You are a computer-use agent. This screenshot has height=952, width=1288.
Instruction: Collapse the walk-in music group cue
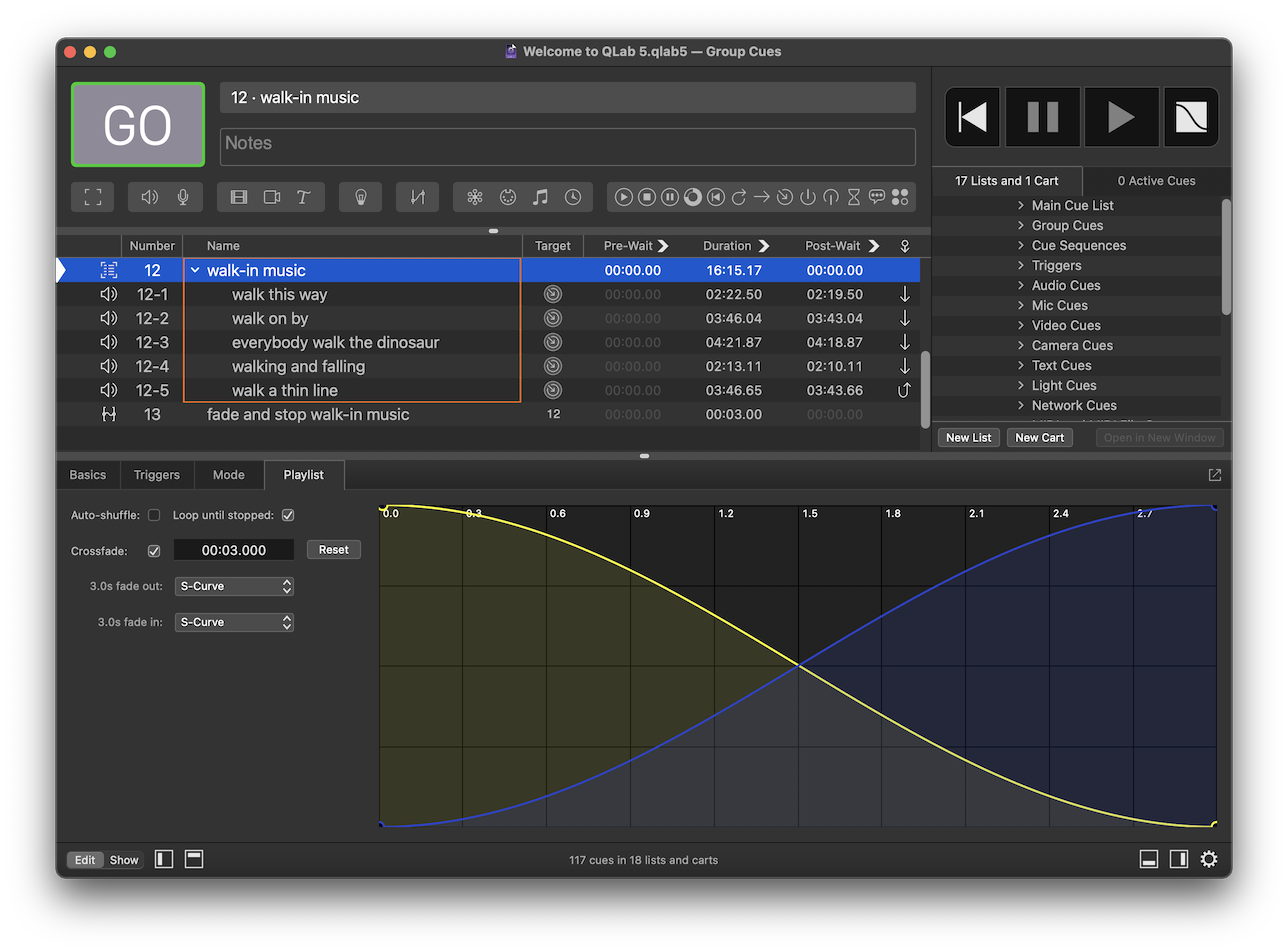point(195,269)
